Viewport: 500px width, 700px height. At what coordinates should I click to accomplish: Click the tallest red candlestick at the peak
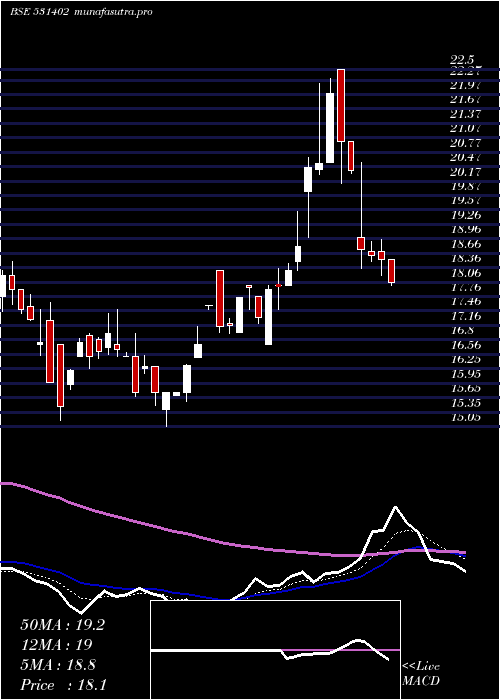tap(341, 105)
